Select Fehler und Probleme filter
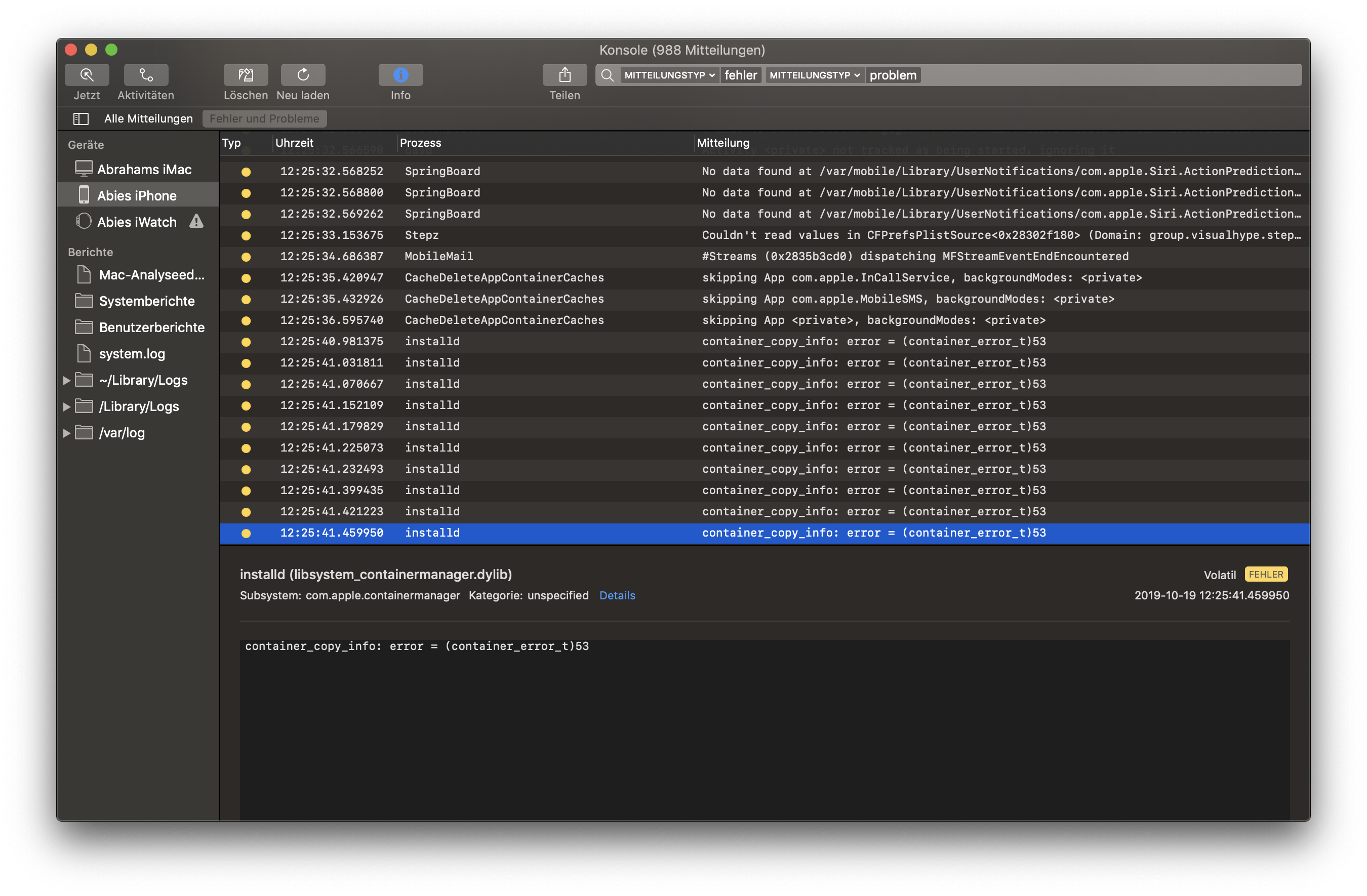Viewport: 1367px width, 896px height. pos(264,119)
